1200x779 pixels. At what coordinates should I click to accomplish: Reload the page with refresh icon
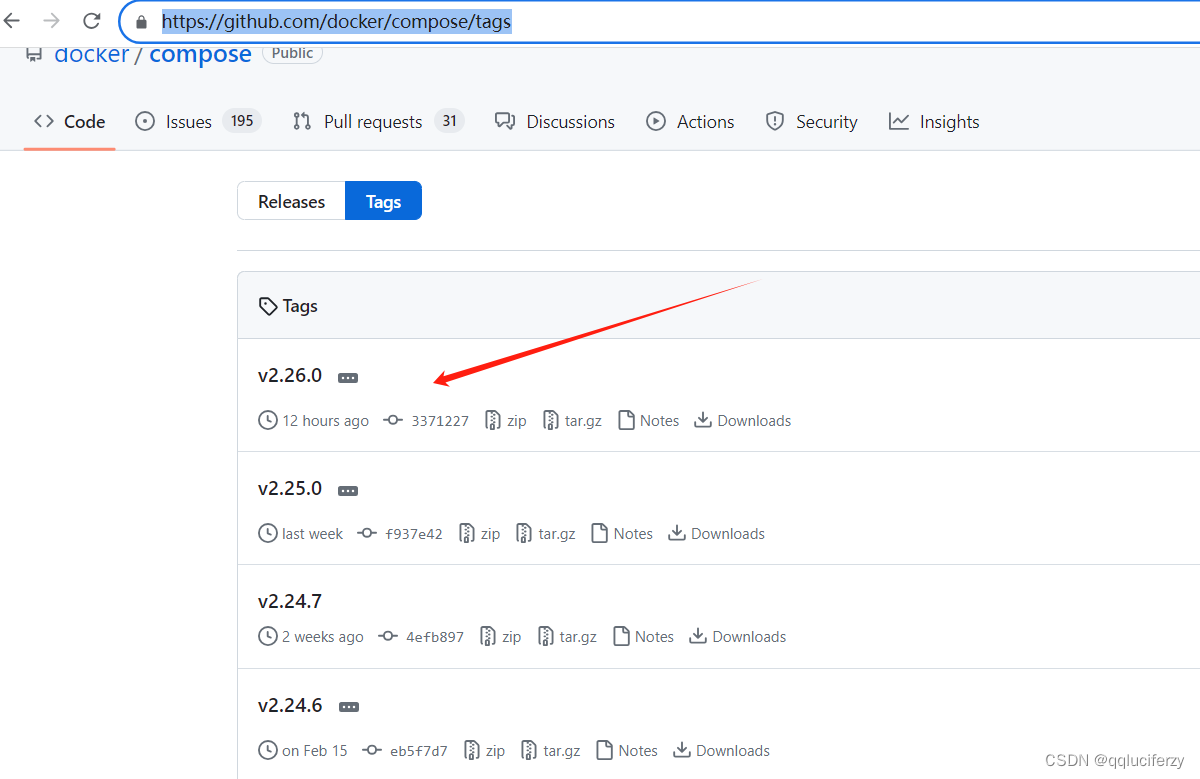point(92,20)
